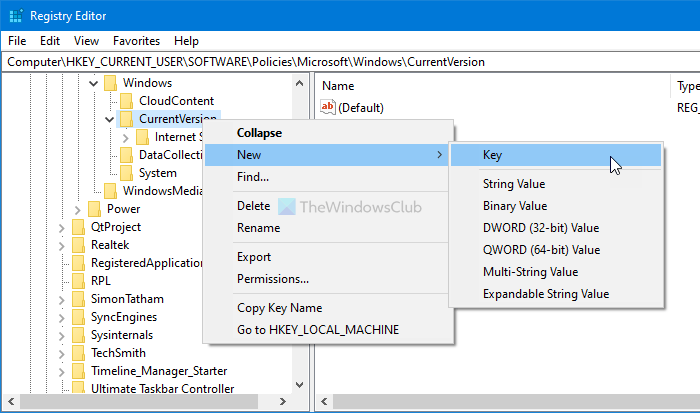Expand the SyncEngines key
Image resolution: width=700 pixels, height=413 pixels.
[x=62, y=318]
